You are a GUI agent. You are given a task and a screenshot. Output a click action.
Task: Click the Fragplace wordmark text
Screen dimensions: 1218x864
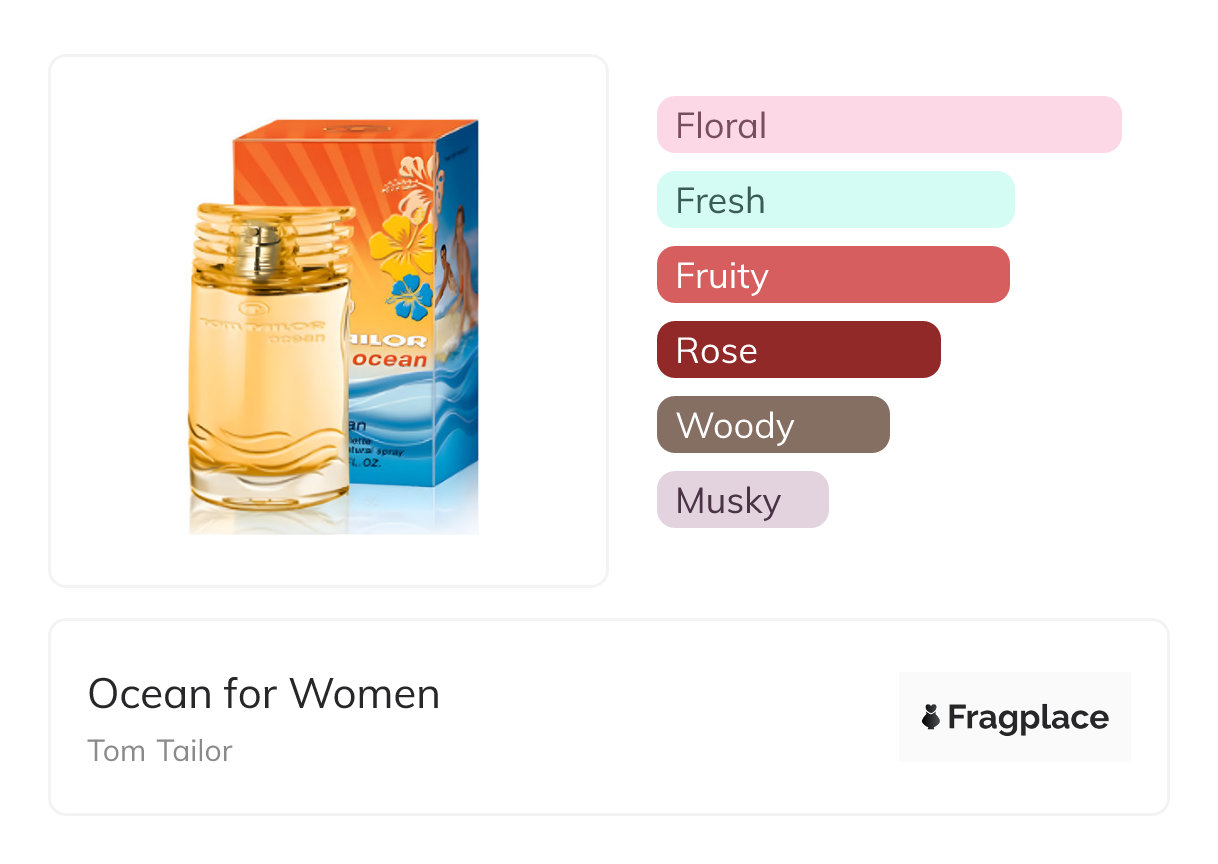1028,717
